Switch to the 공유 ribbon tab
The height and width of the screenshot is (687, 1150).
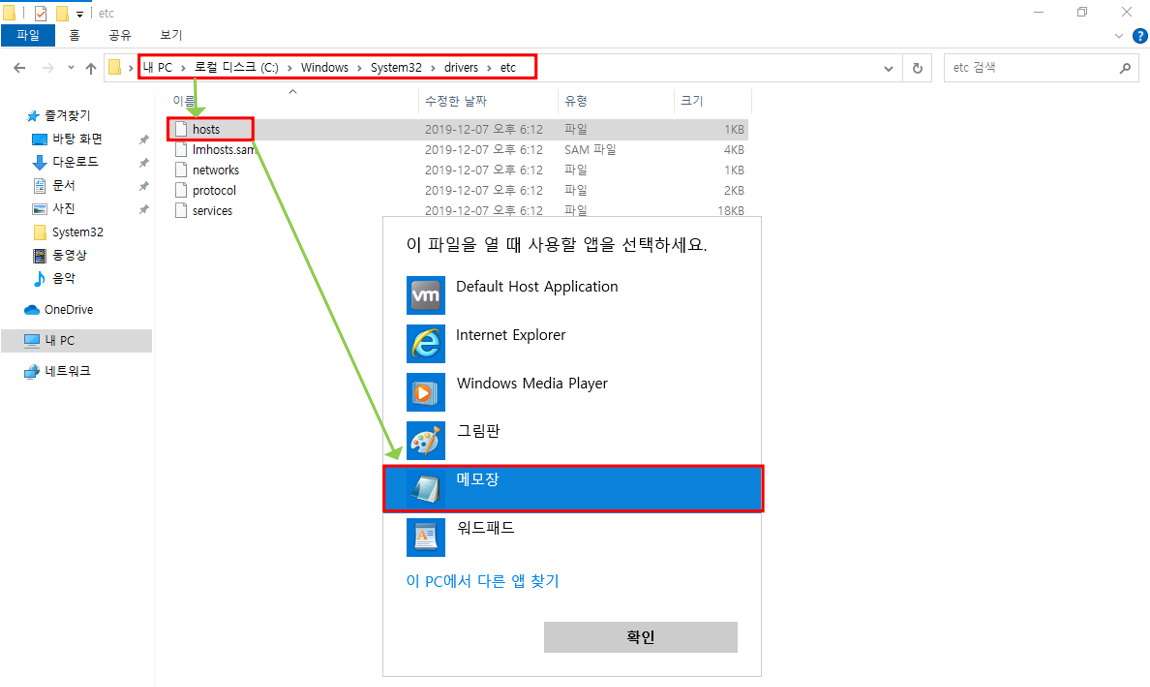click(x=120, y=34)
